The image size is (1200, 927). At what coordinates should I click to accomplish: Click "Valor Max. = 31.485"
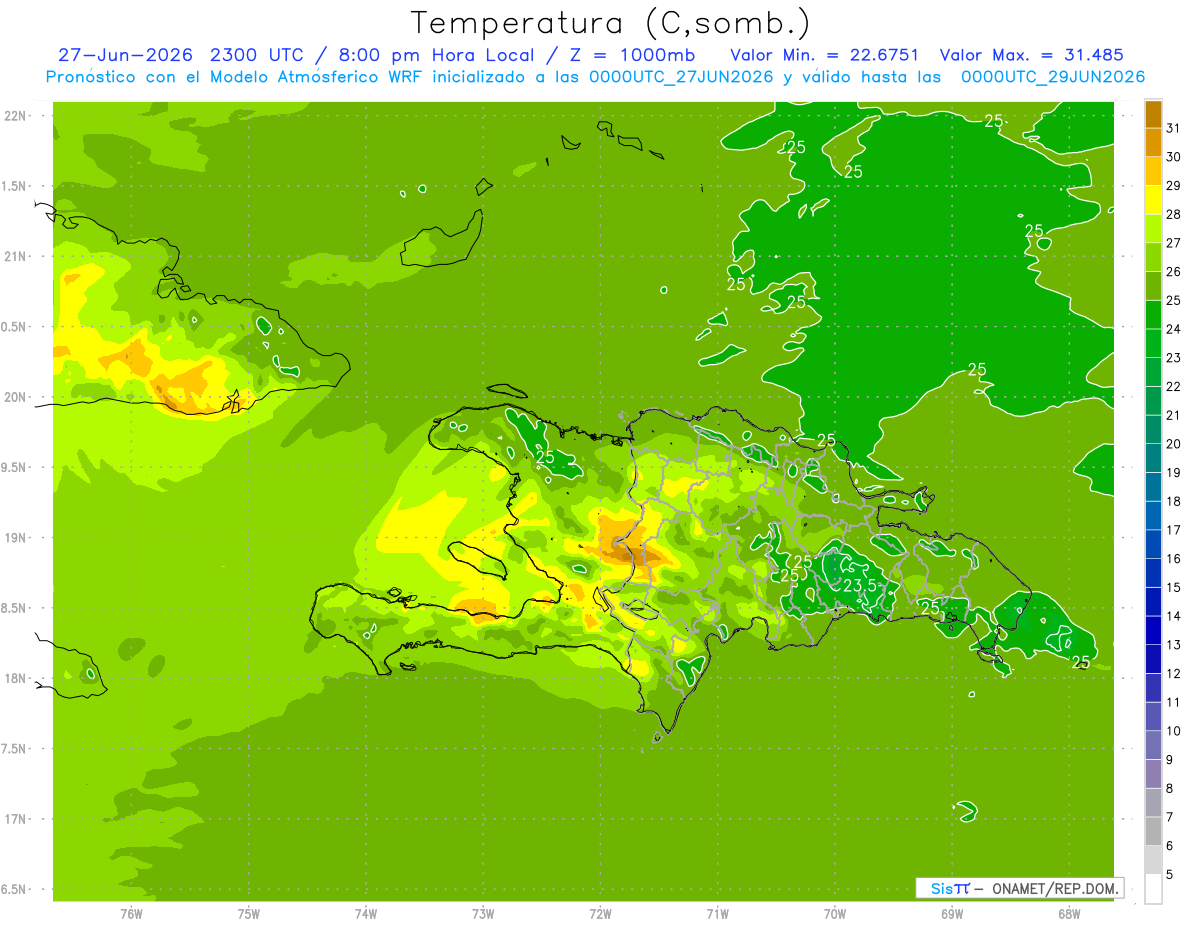point(1032,55)
